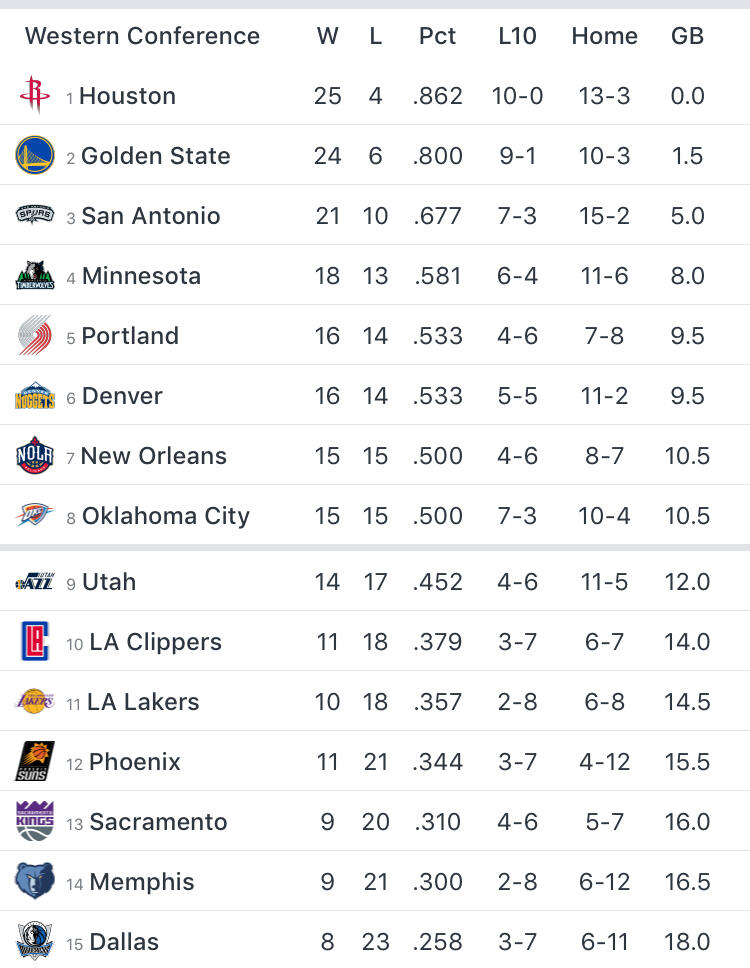Viewport: 750px width, 968px height.
Task: Select the Dallas team name
Action: click(x=124, y=941)
